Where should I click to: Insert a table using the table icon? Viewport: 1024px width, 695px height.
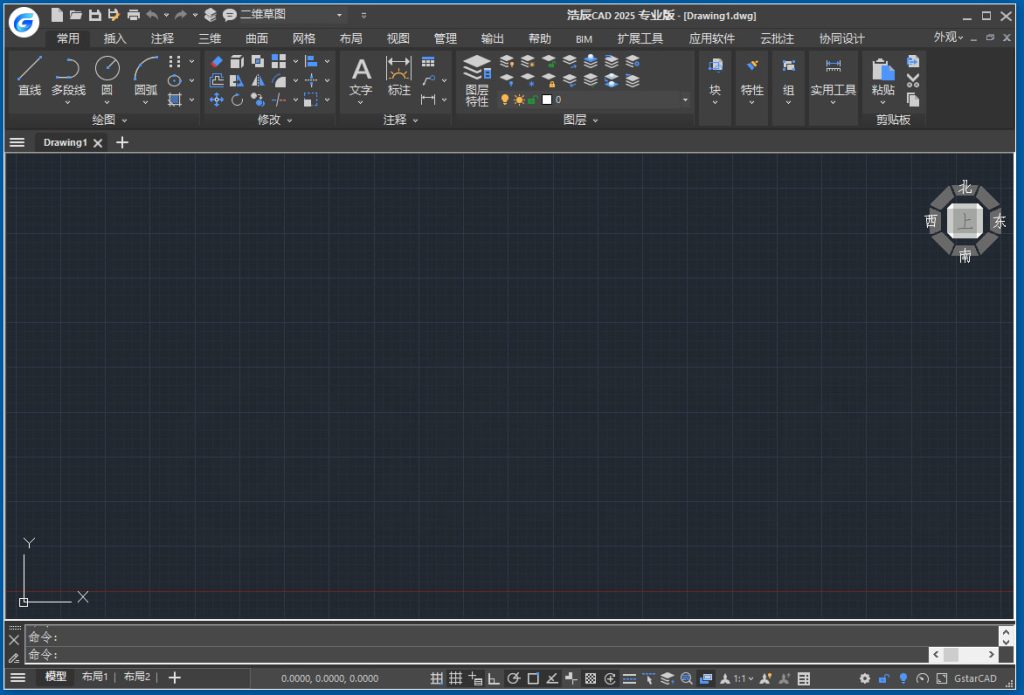[428, 62]
